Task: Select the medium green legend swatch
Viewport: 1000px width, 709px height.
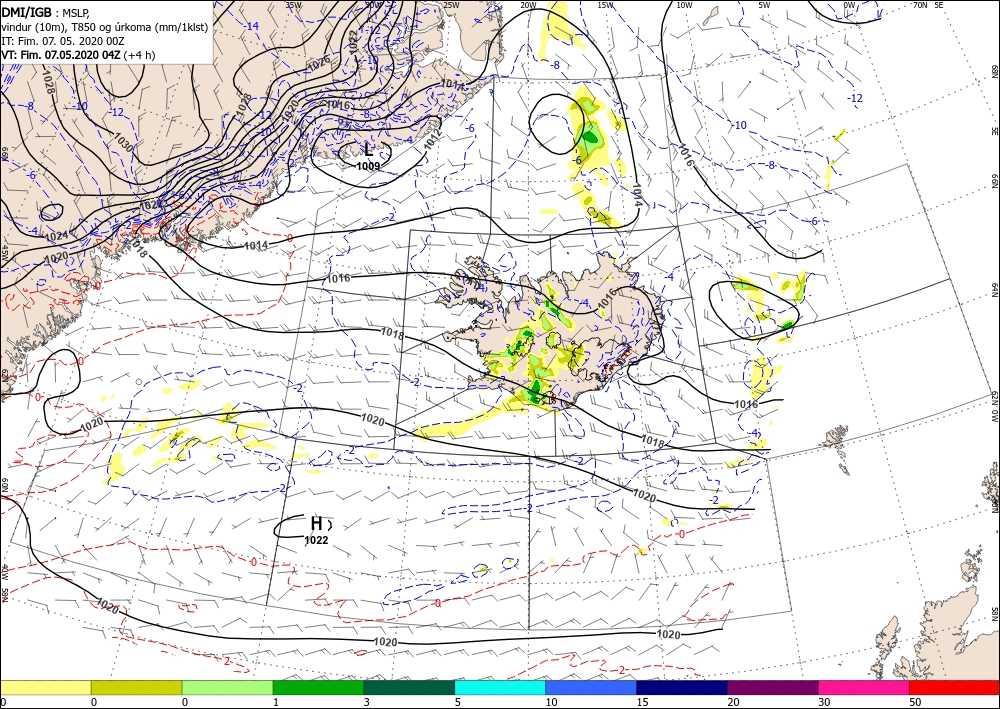Action: [318, 687]
